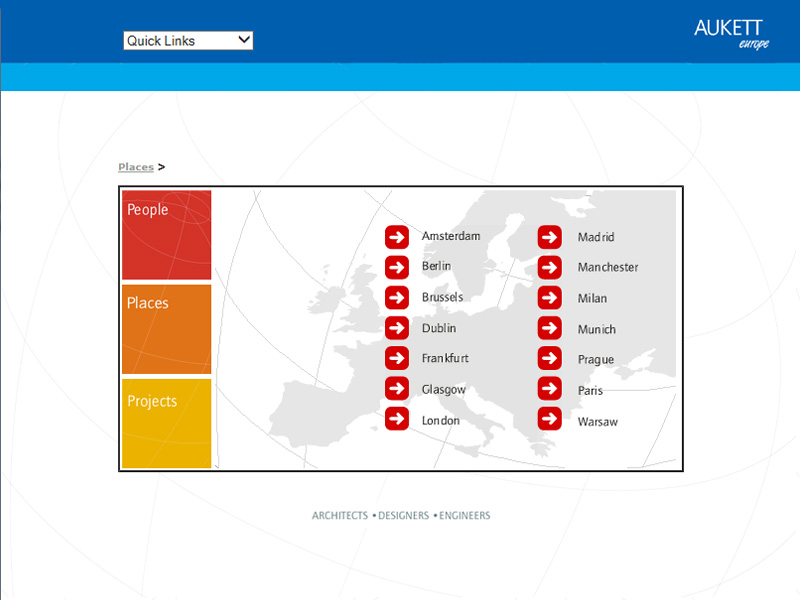Viewport: 800px width, 600px height.
Task: Go to the Frankfurt office text link
Action: tap(445, 358)
